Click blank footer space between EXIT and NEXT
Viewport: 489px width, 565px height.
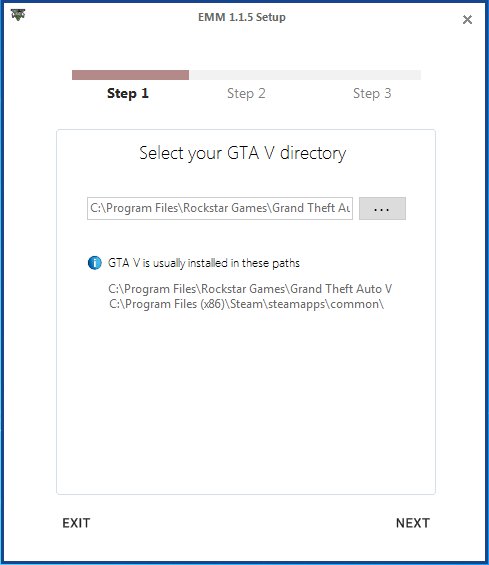243,523
